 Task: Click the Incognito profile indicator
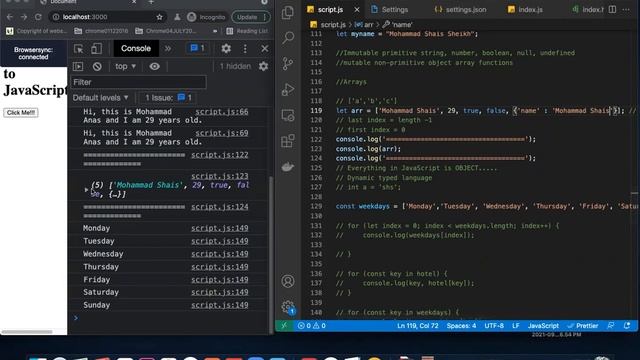(207, 17)
